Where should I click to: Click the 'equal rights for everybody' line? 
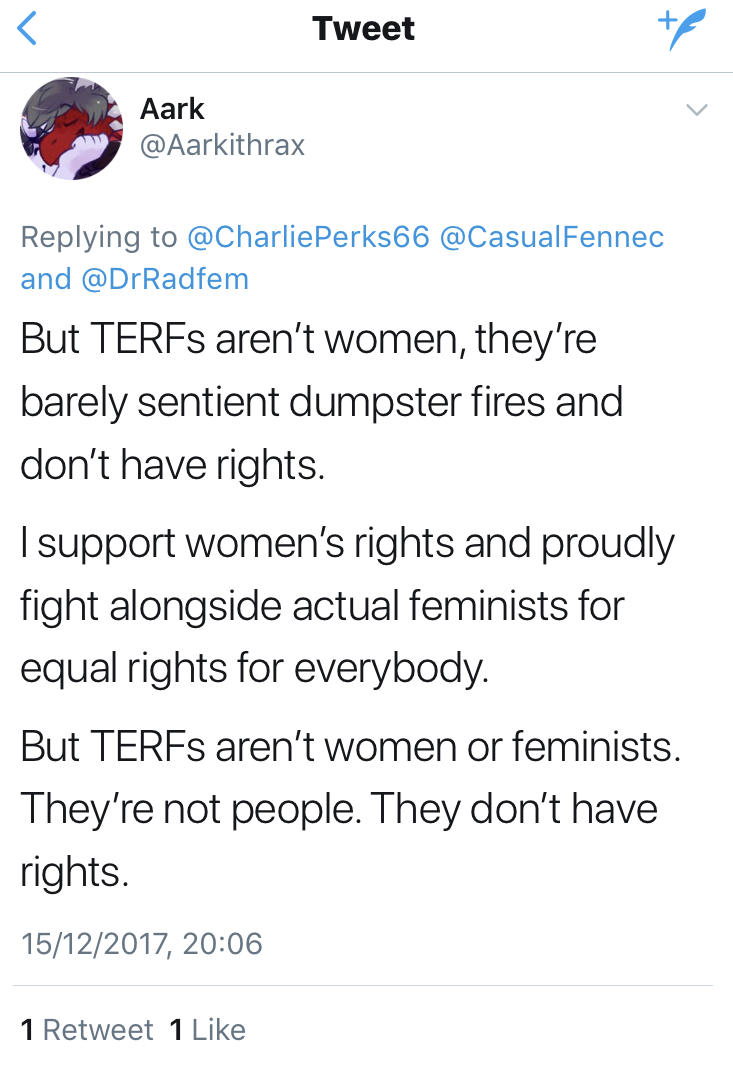coord(255,666)
